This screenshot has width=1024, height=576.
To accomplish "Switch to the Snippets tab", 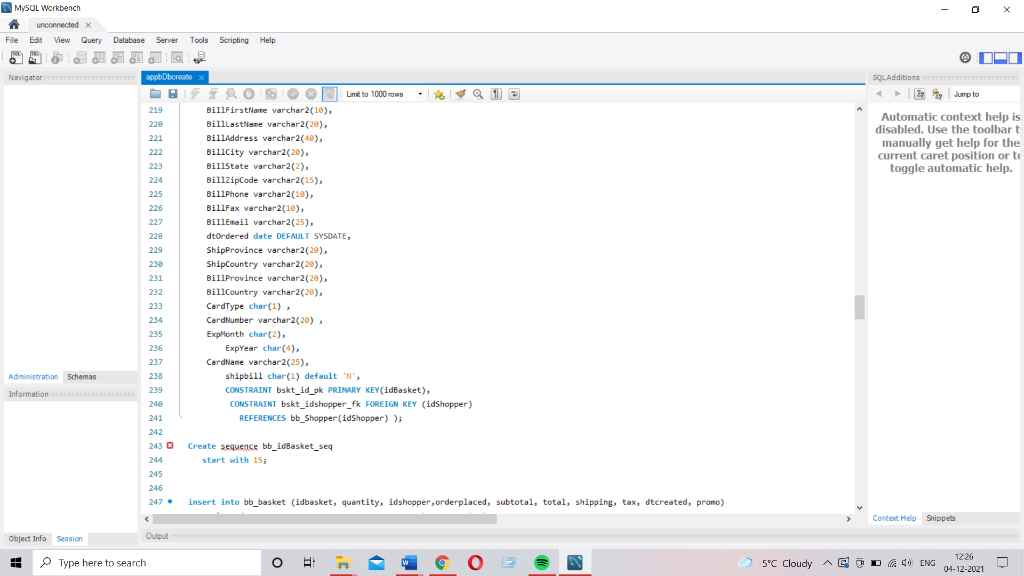I will pyautogui.click(x=940, y=518).
